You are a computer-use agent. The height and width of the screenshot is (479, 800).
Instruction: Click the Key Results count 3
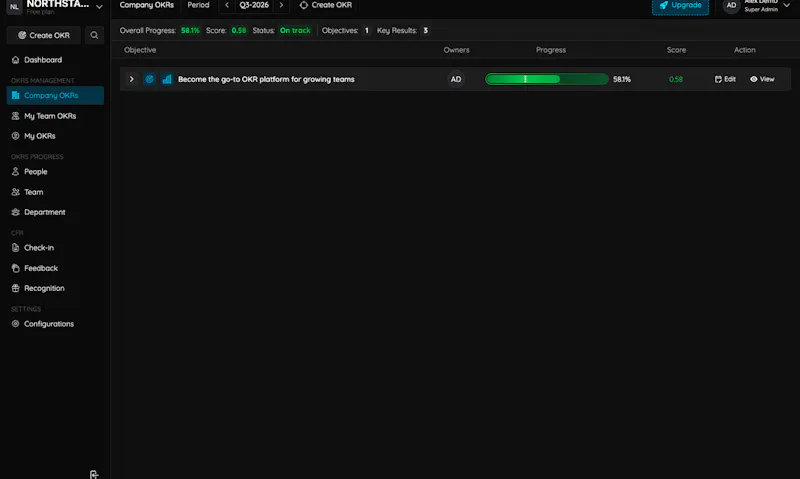[425, 31]
